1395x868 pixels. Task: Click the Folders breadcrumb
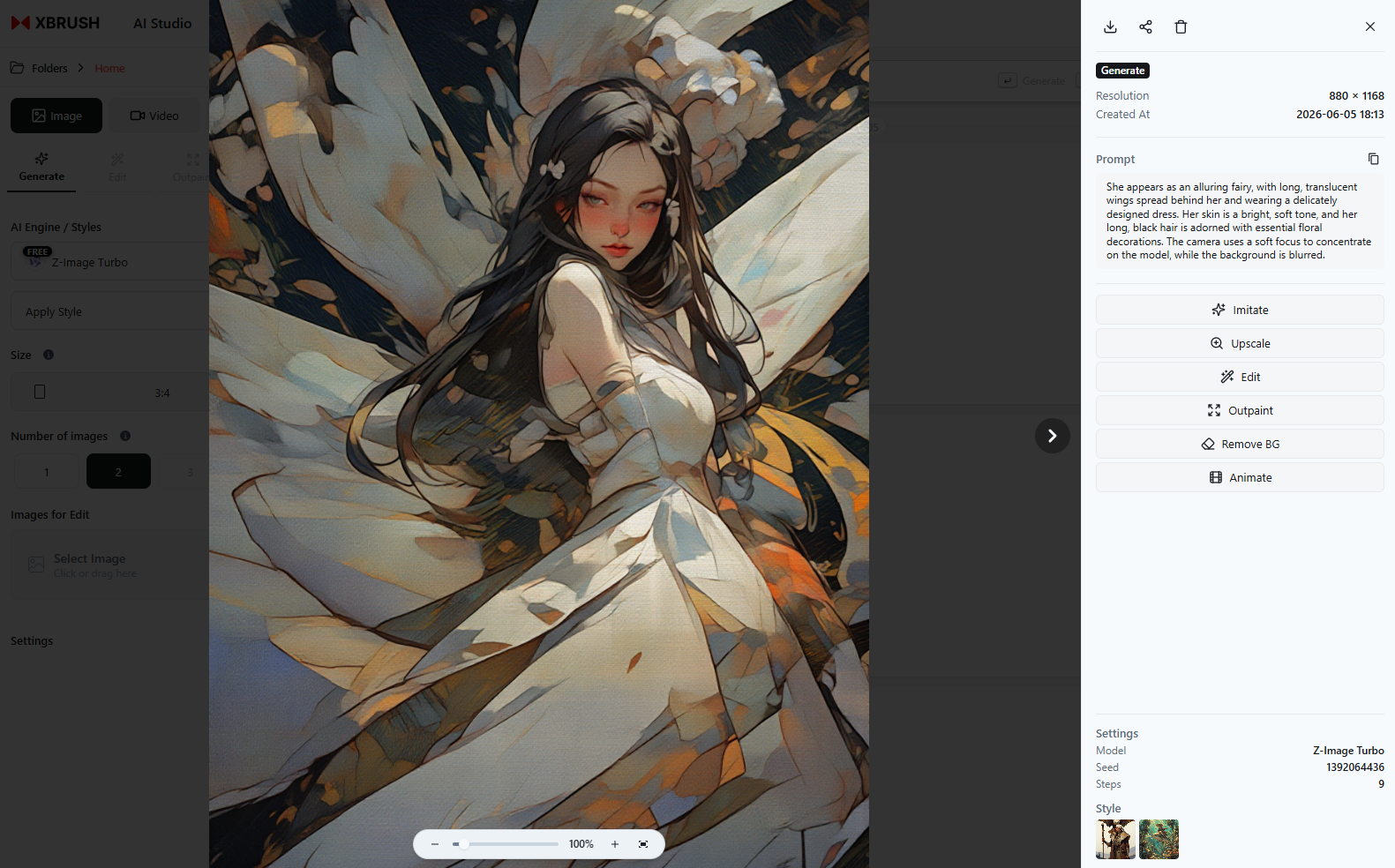[40, 68]
